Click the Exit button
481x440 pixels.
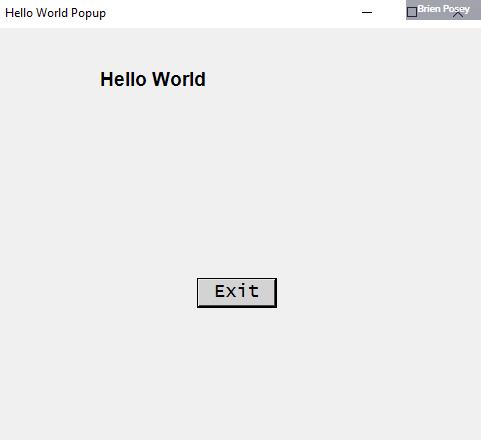click(237, 292)
